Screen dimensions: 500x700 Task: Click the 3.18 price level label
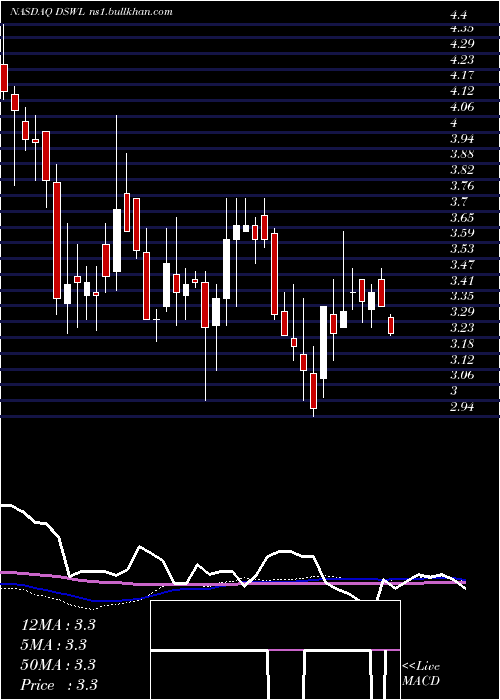pyautogui.click(x=462, y=344)
